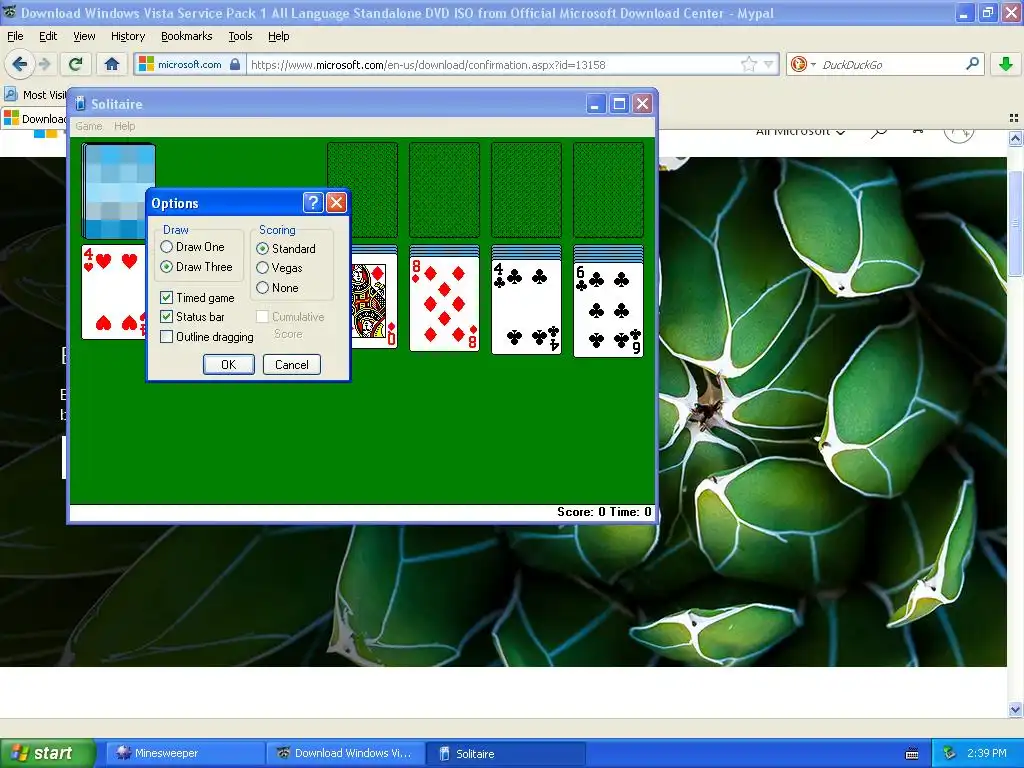Click the first empty foundation slot
This screenshot has height=768, width=1024.
pyautogui.click(x=362, y=190)
